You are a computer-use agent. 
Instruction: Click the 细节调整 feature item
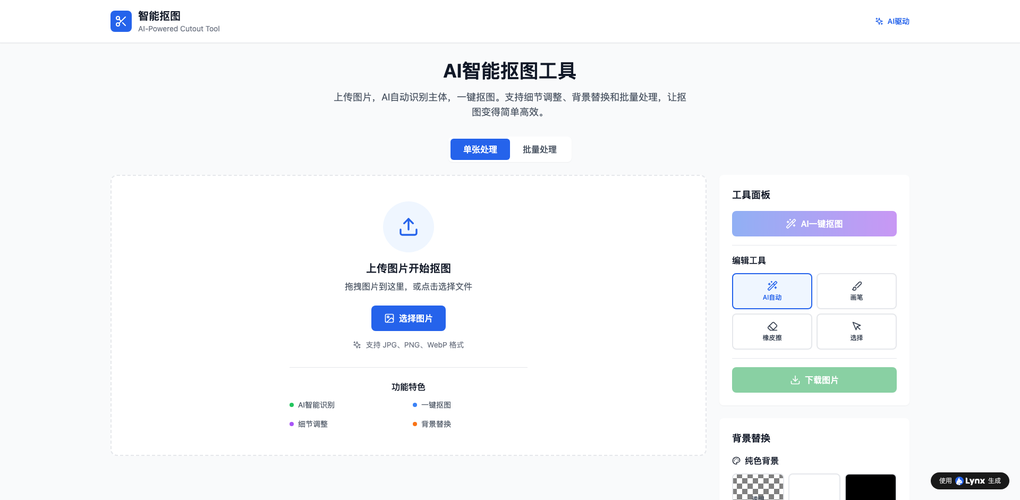point(309,424)
